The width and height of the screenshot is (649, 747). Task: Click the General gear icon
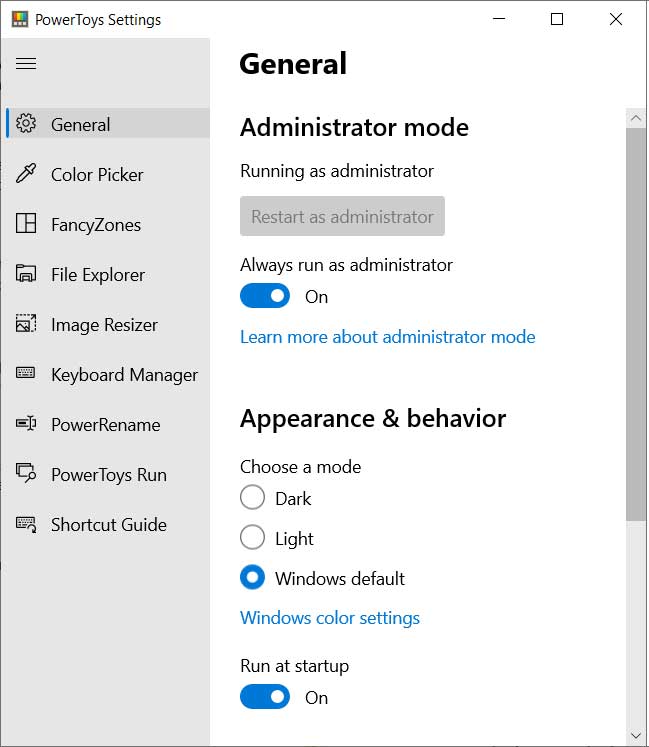[26, 123]
